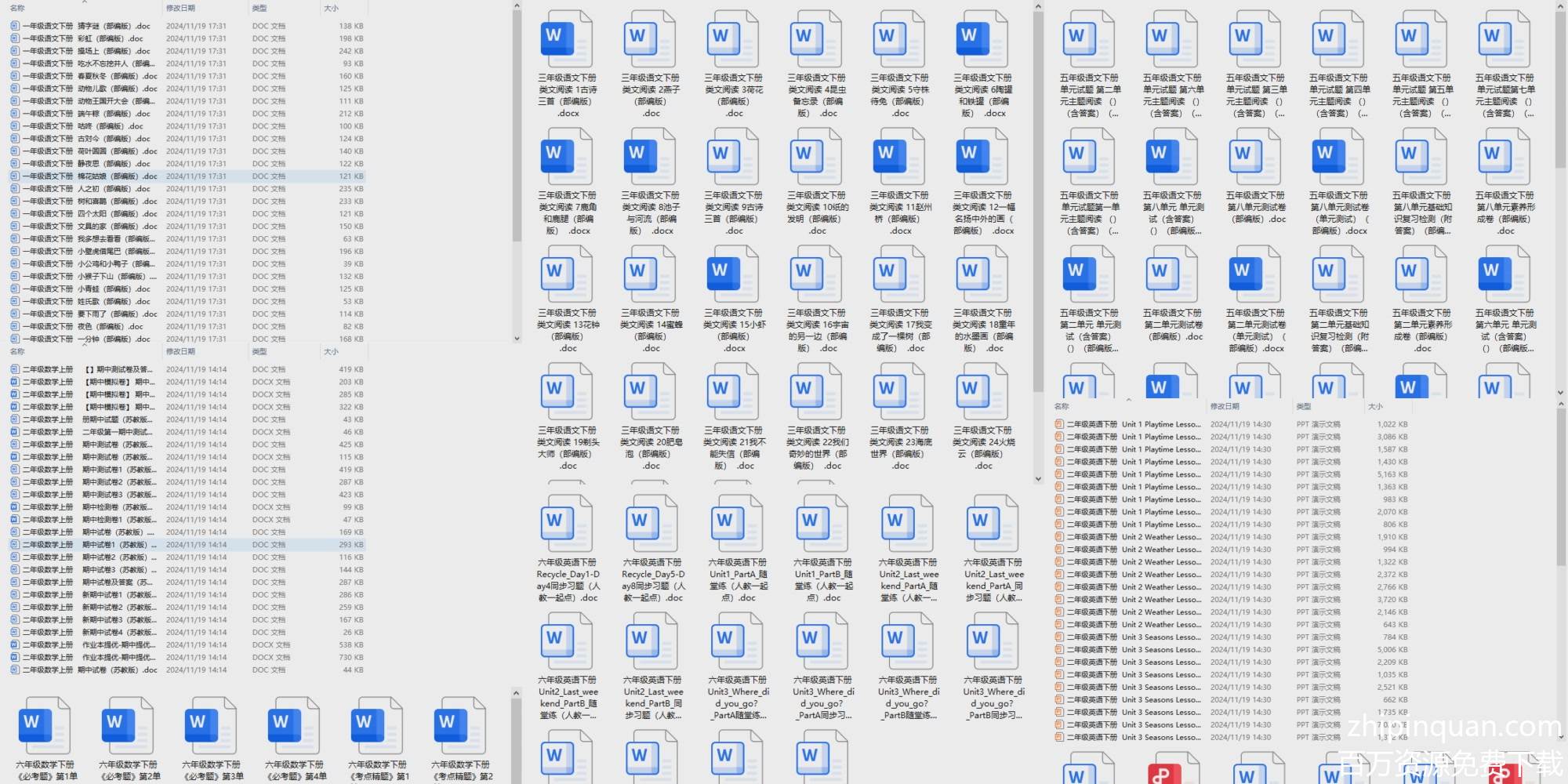The width and height of the screenshot is (1568, 784).
Task: Select the 一年级语文下册 静夜思 file row
Action: click(x=86, y=164)
